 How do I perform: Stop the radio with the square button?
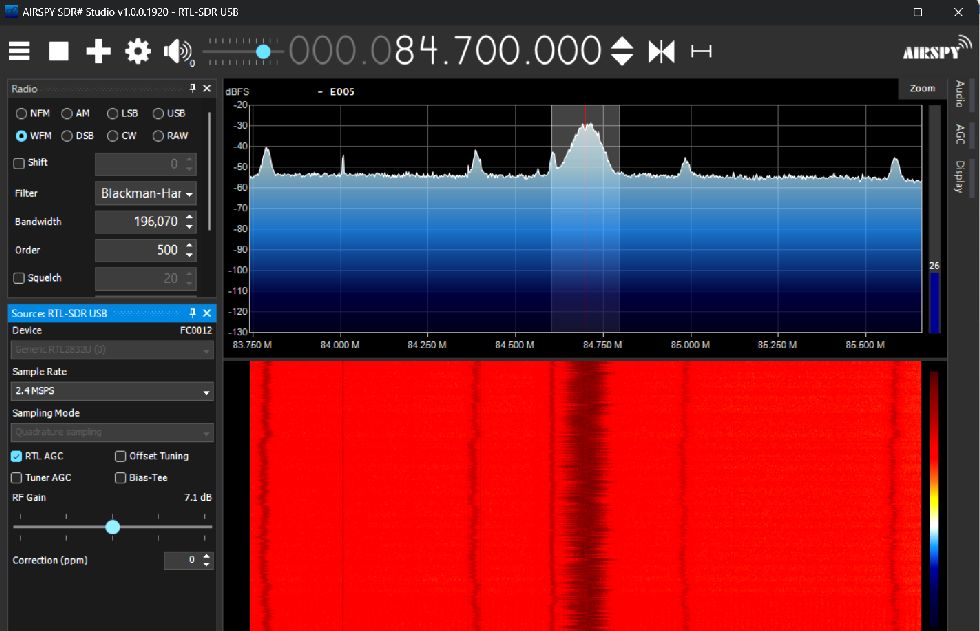coord(59,51)
